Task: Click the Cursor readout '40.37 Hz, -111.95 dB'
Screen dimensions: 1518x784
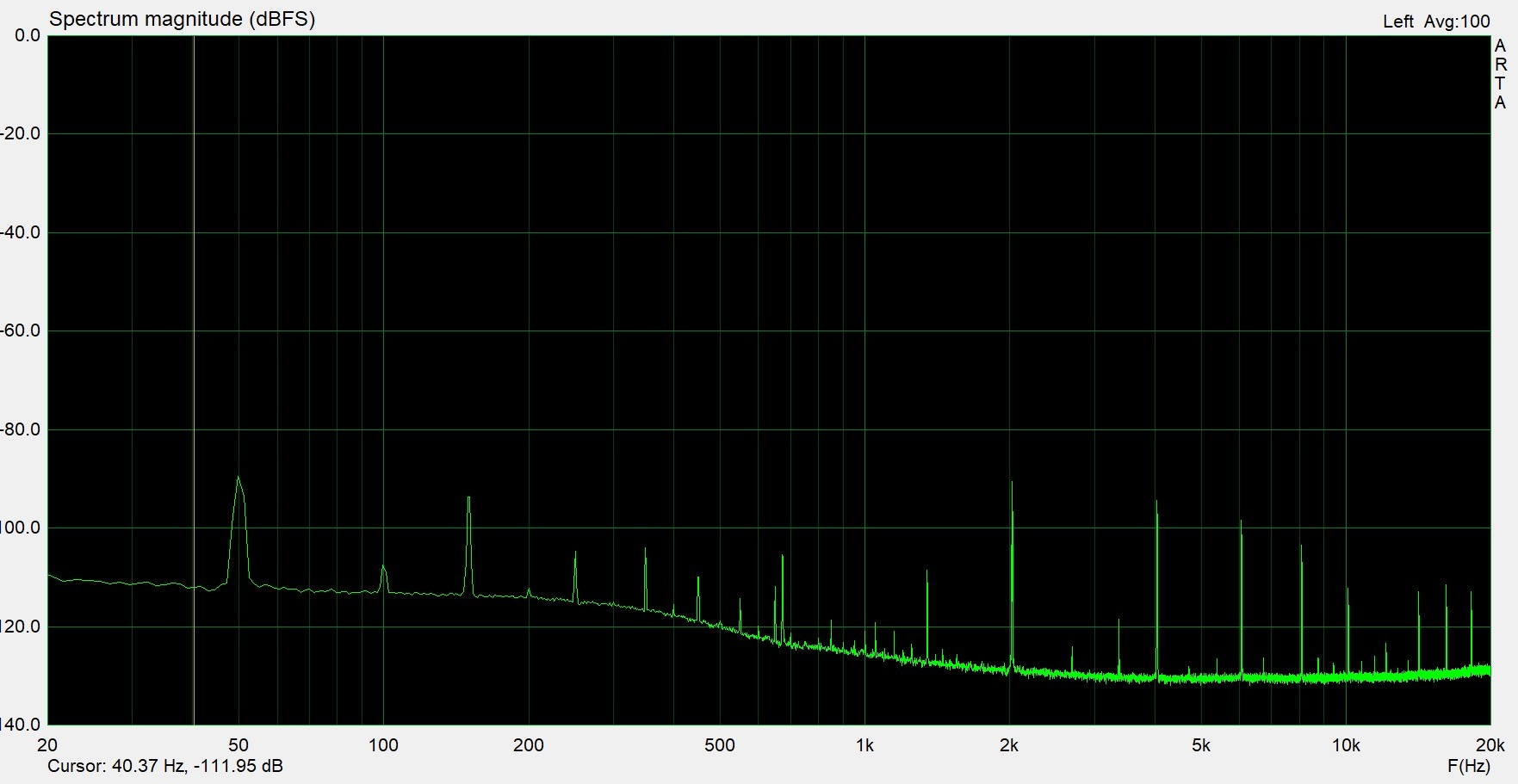Action: click(x=197, y=766)
